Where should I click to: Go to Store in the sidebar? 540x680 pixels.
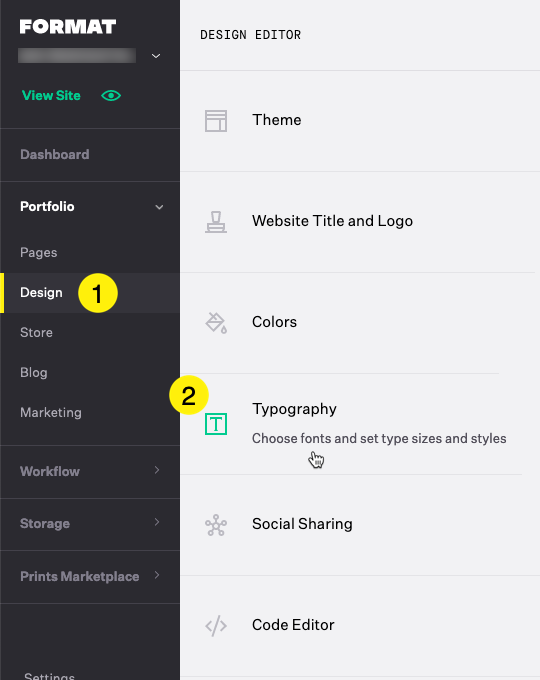pyautogui.click(x=36, y=333)
